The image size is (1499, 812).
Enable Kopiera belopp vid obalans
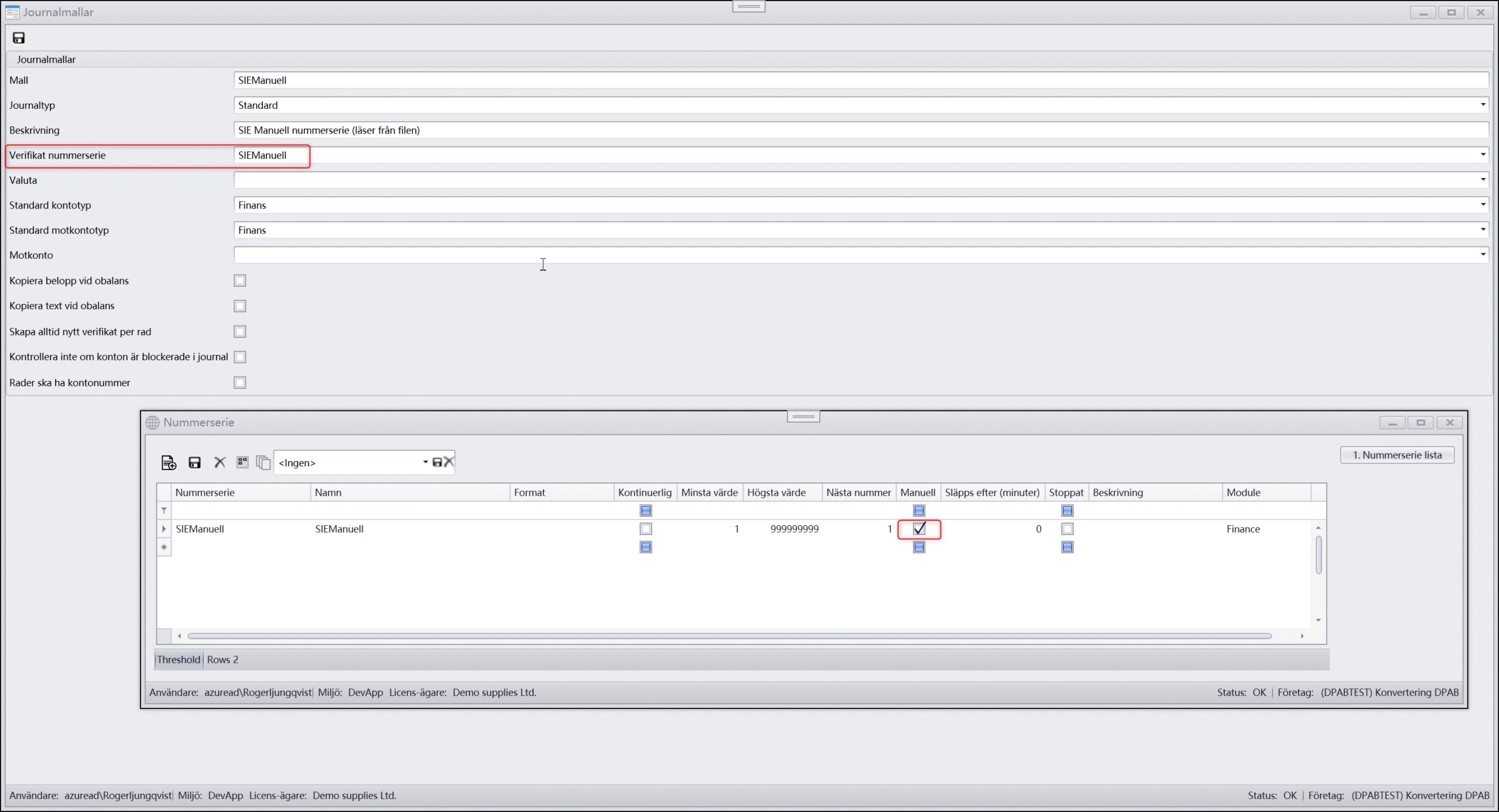239,280
